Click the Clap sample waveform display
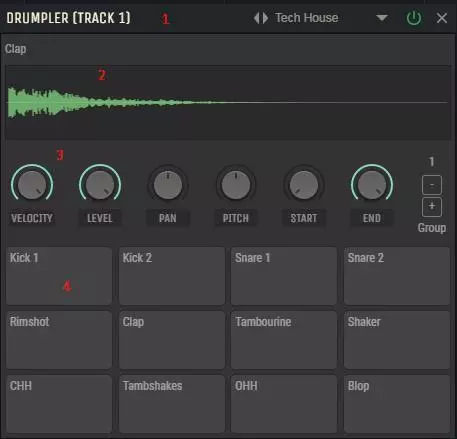457x439 pixels. (228, 102)
